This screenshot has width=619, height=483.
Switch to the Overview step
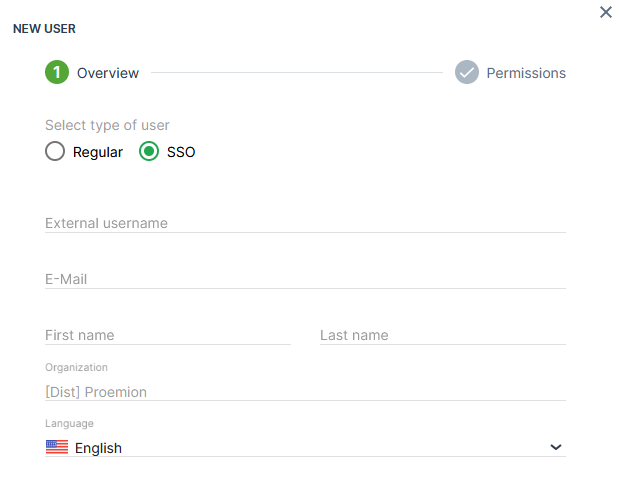coord(108,73)
